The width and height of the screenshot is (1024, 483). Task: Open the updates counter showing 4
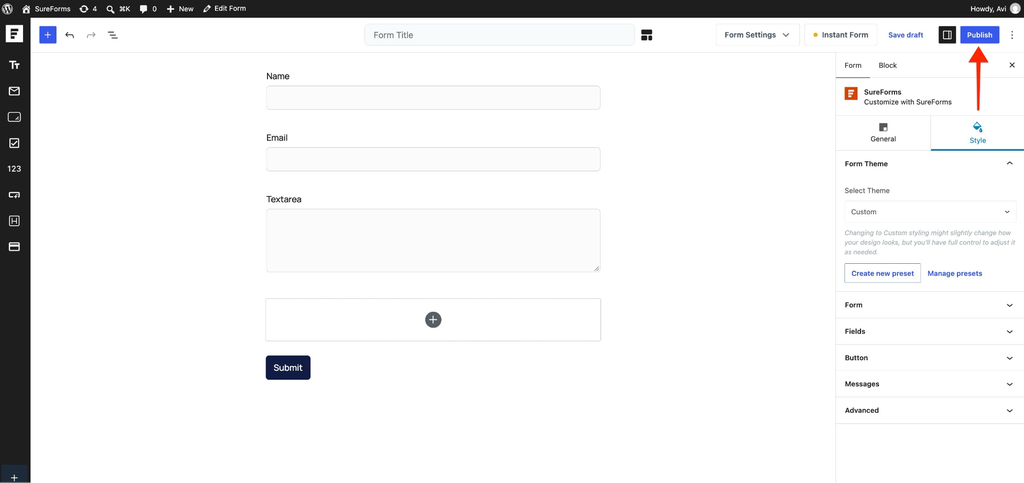[88, 9]
